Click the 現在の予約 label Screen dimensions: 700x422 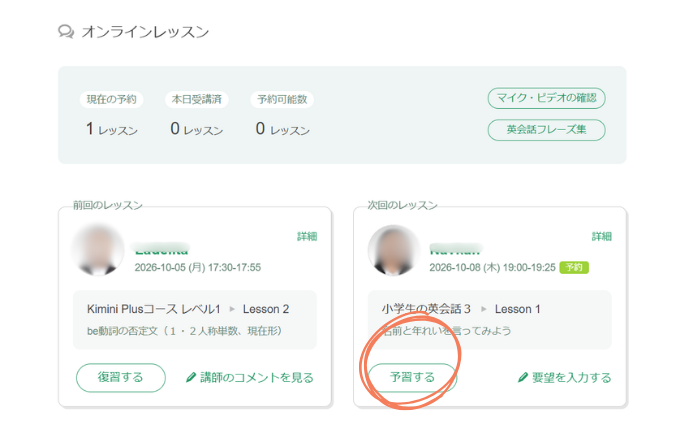pos(112,99)
